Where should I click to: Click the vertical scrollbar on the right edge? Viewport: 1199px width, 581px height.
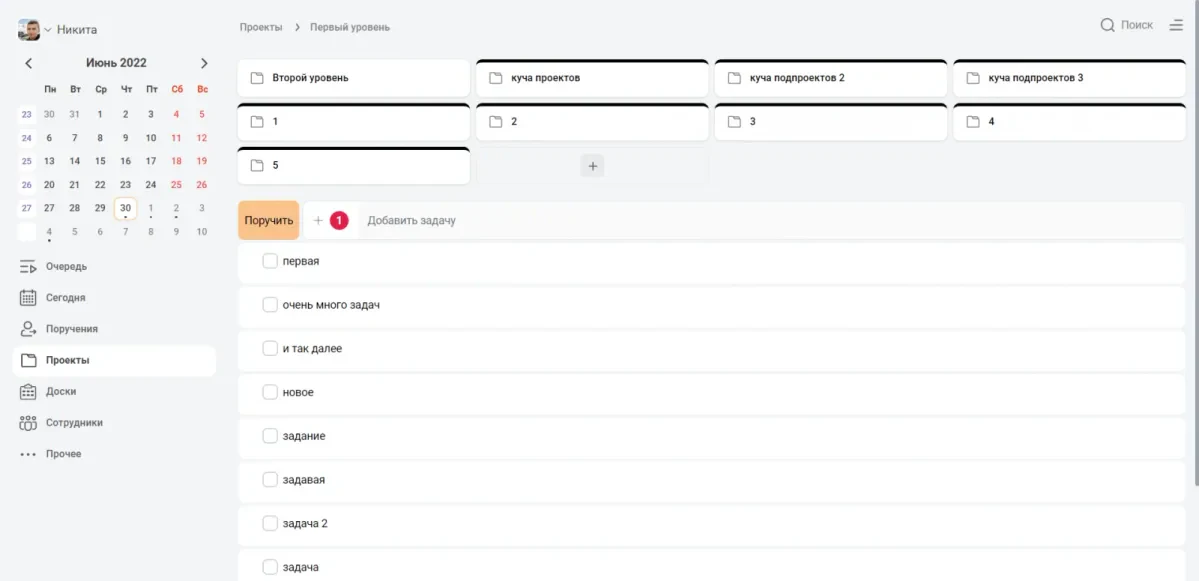1196,242
